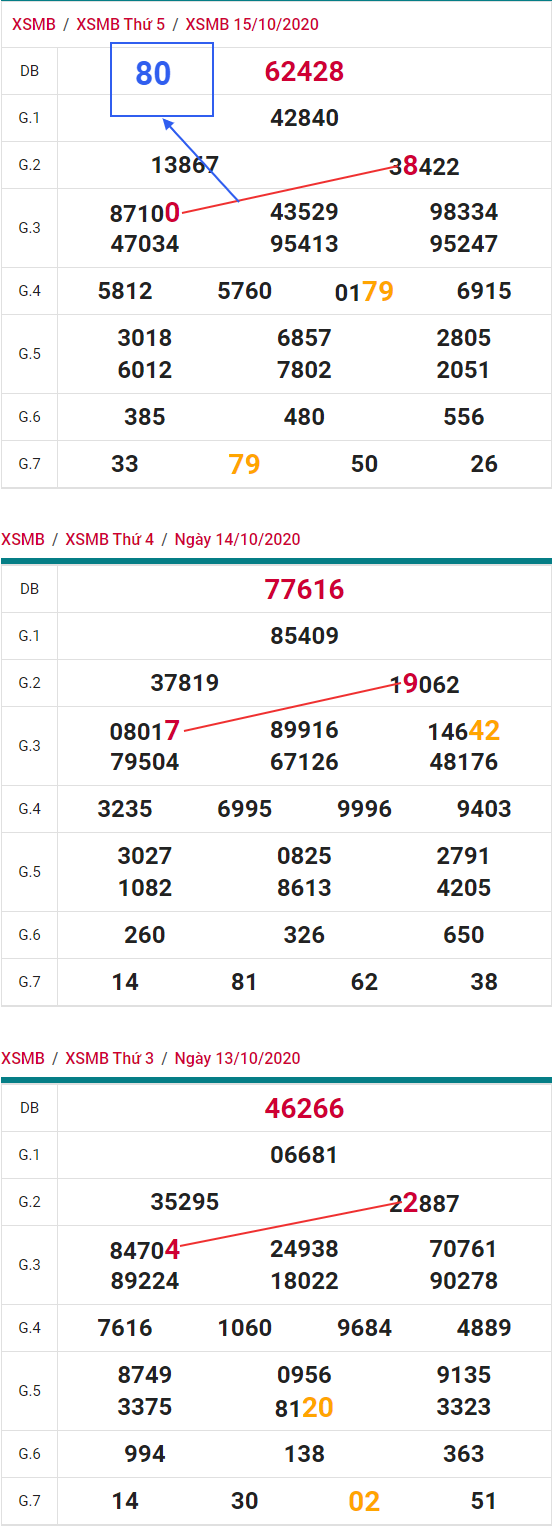Screen dimensions: 553x1529
Task: Open the Ngày 13/10/2020 link
Action: 237,1058
